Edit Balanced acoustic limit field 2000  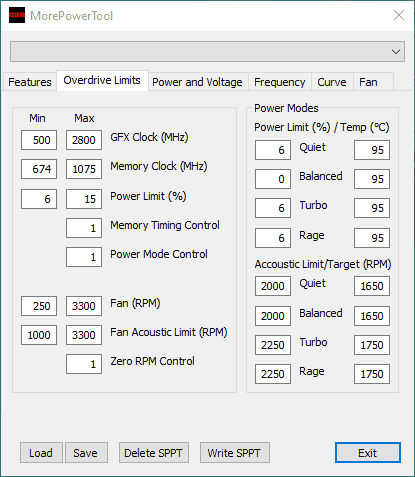(273, 316)
